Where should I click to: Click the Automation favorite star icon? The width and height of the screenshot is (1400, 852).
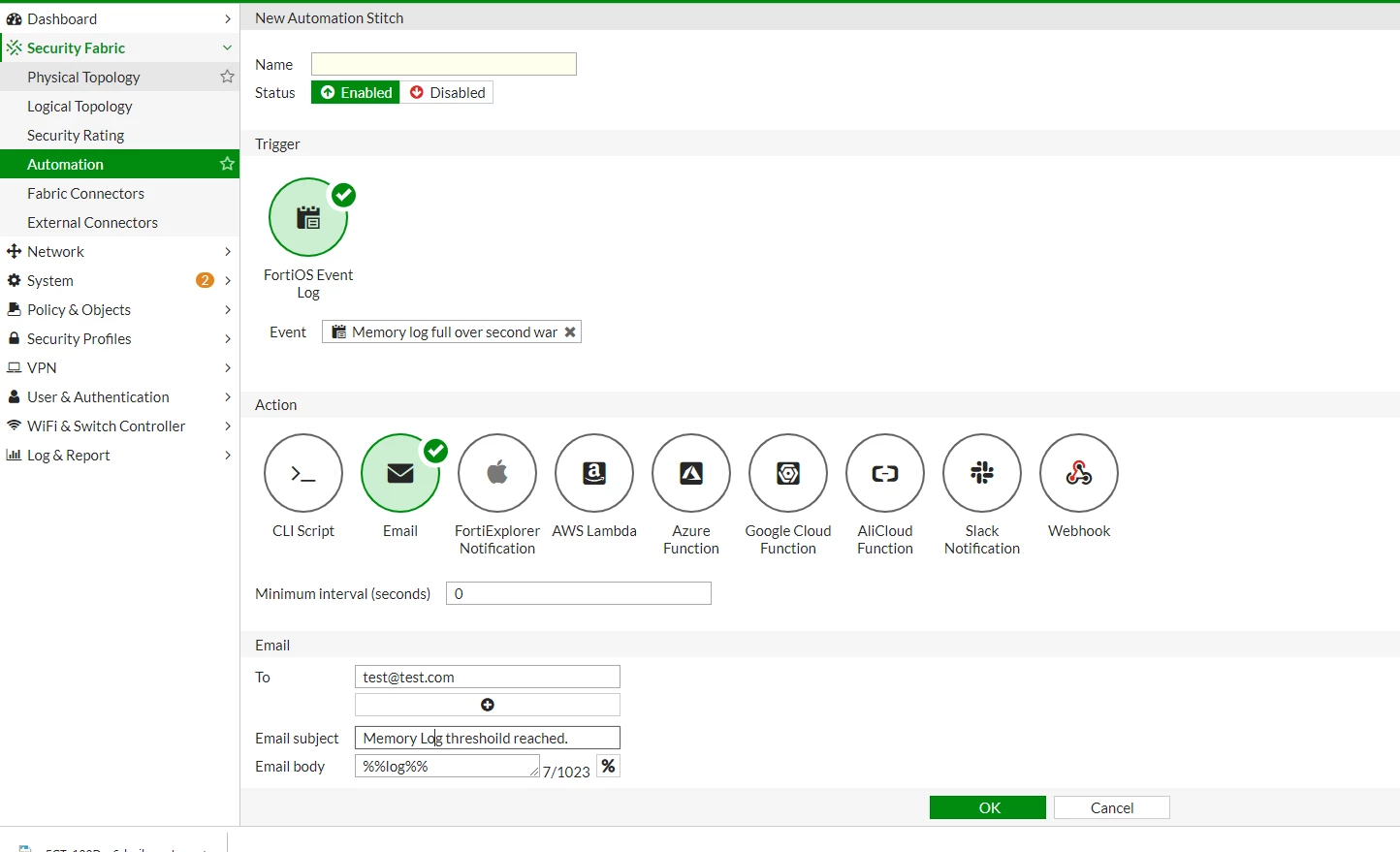[x=227, y=164]
